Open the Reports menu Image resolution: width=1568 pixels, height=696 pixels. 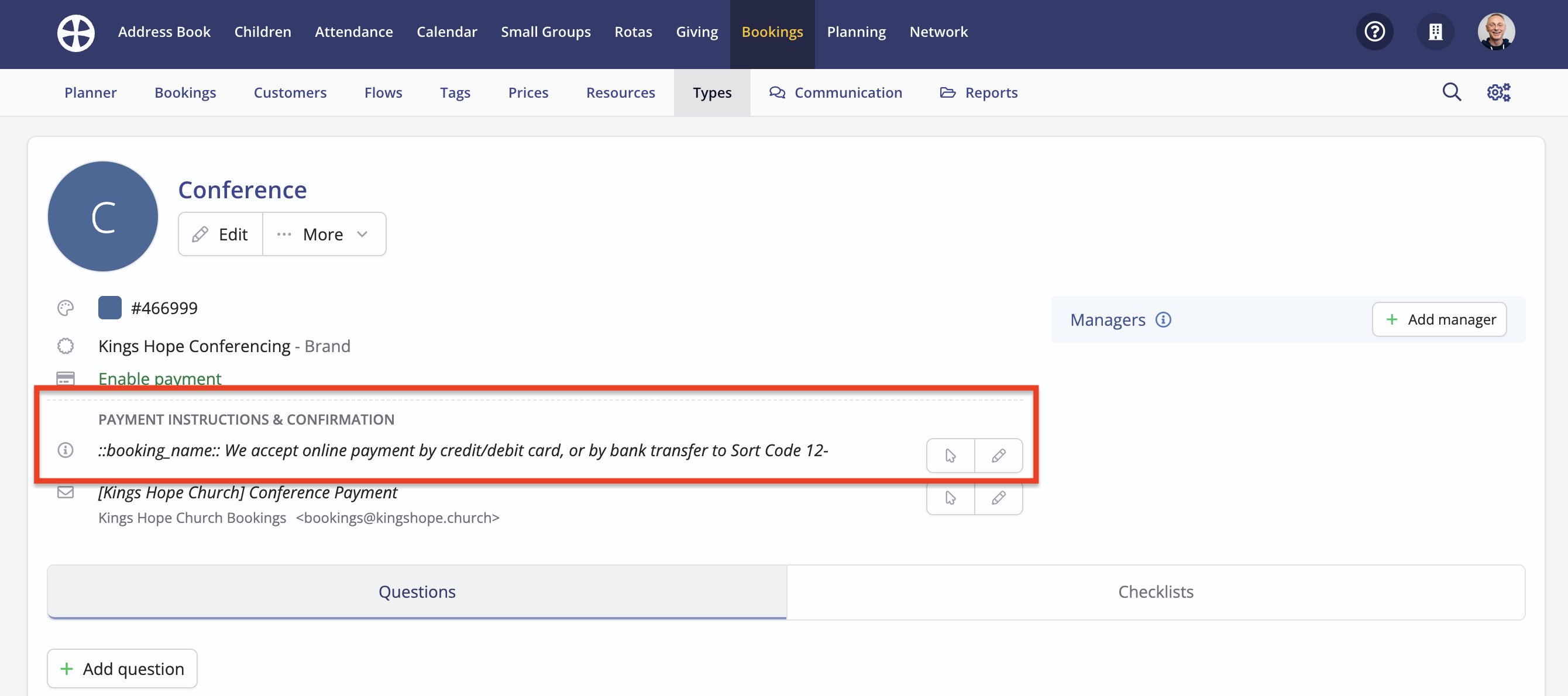pos(979,92)
